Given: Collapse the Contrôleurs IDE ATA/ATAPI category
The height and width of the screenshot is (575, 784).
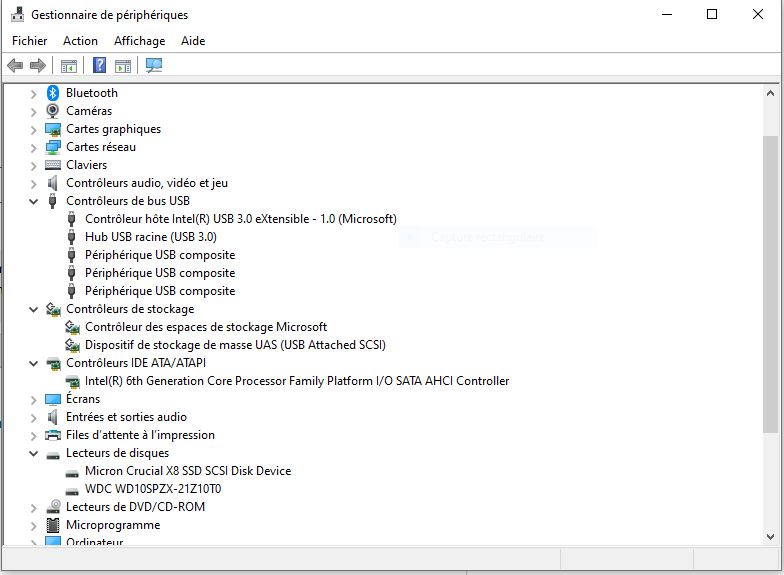Looking at the screenshot, I should [x=34, y=364].
